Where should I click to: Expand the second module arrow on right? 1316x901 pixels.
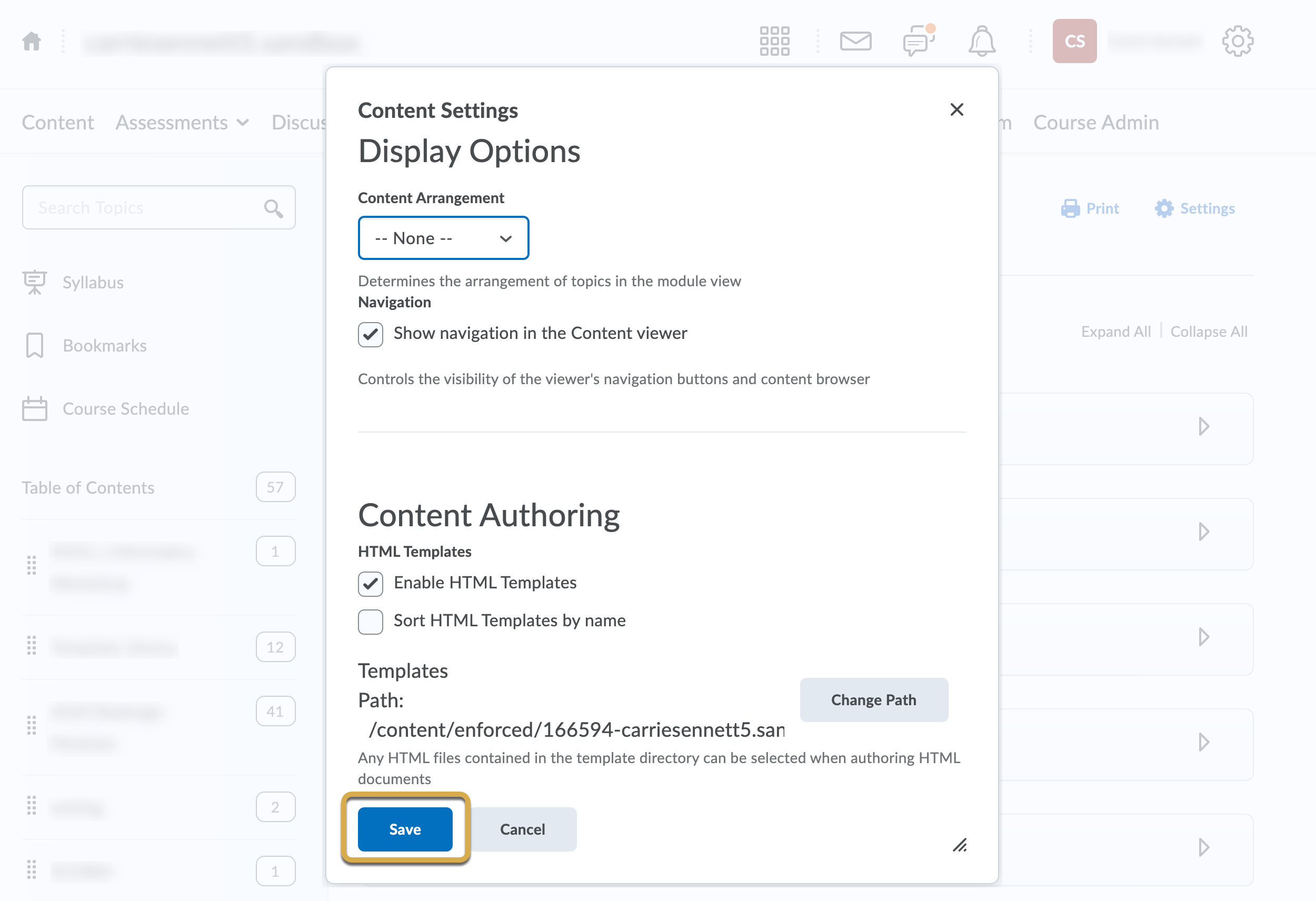click(1203, 531)
